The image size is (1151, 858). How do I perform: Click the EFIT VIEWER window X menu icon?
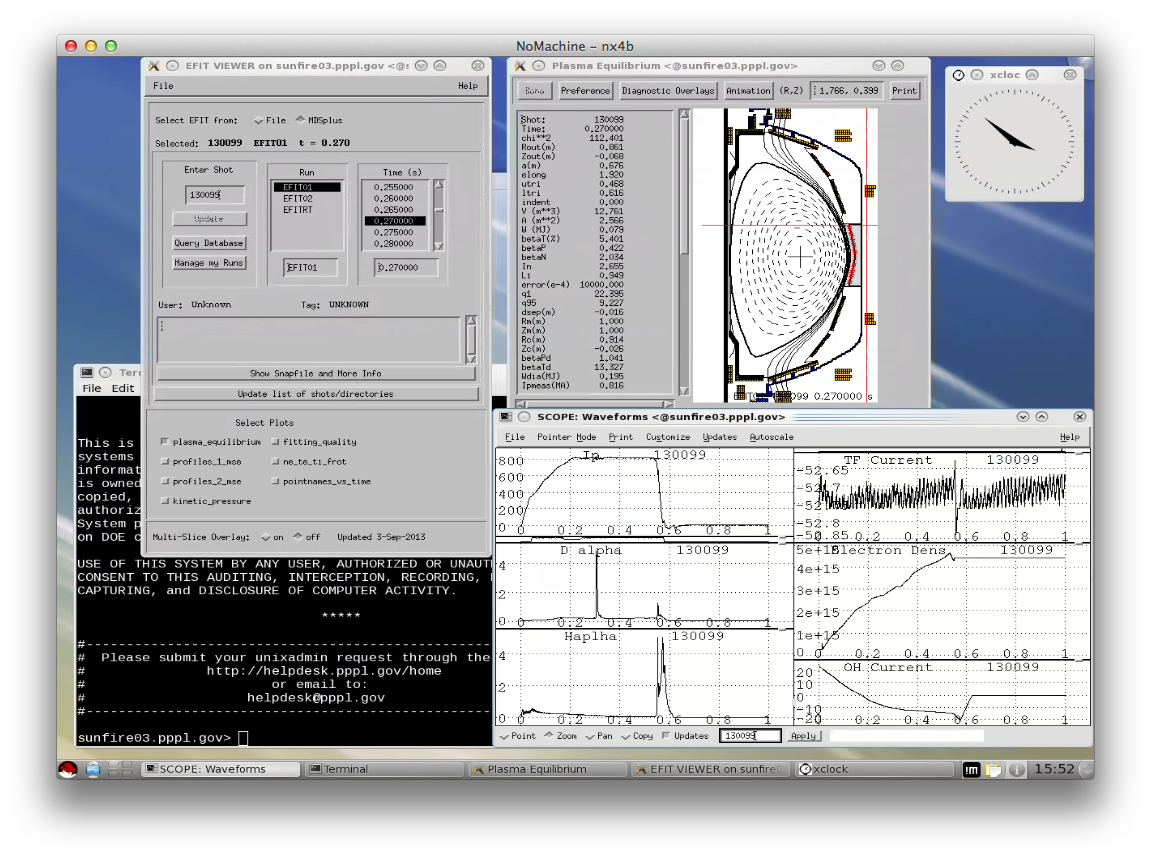coord(153,66)
